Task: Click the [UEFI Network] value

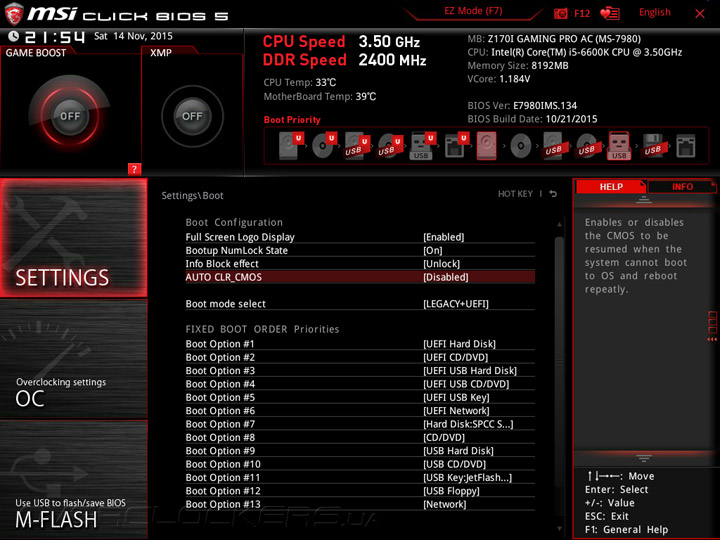Action: coord(456,411)
